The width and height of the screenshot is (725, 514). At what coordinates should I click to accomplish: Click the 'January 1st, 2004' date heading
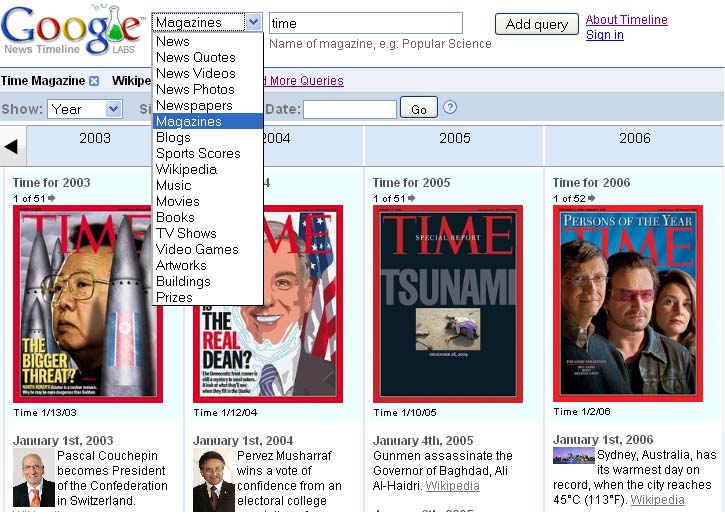(243, 441)
